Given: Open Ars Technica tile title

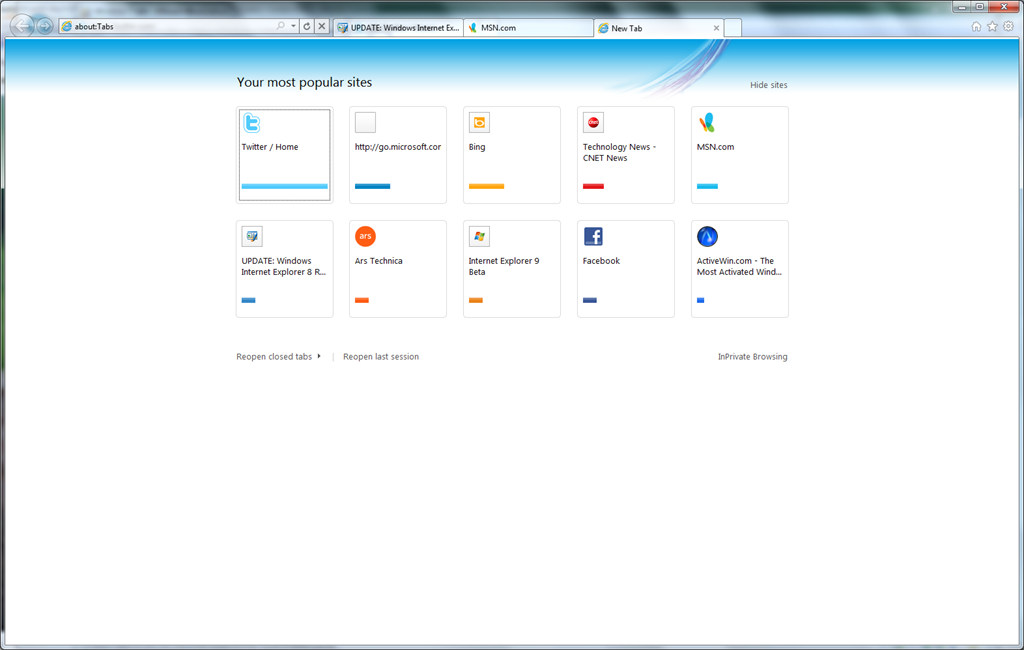Looking at the screenshot, I should click(378, 261).
